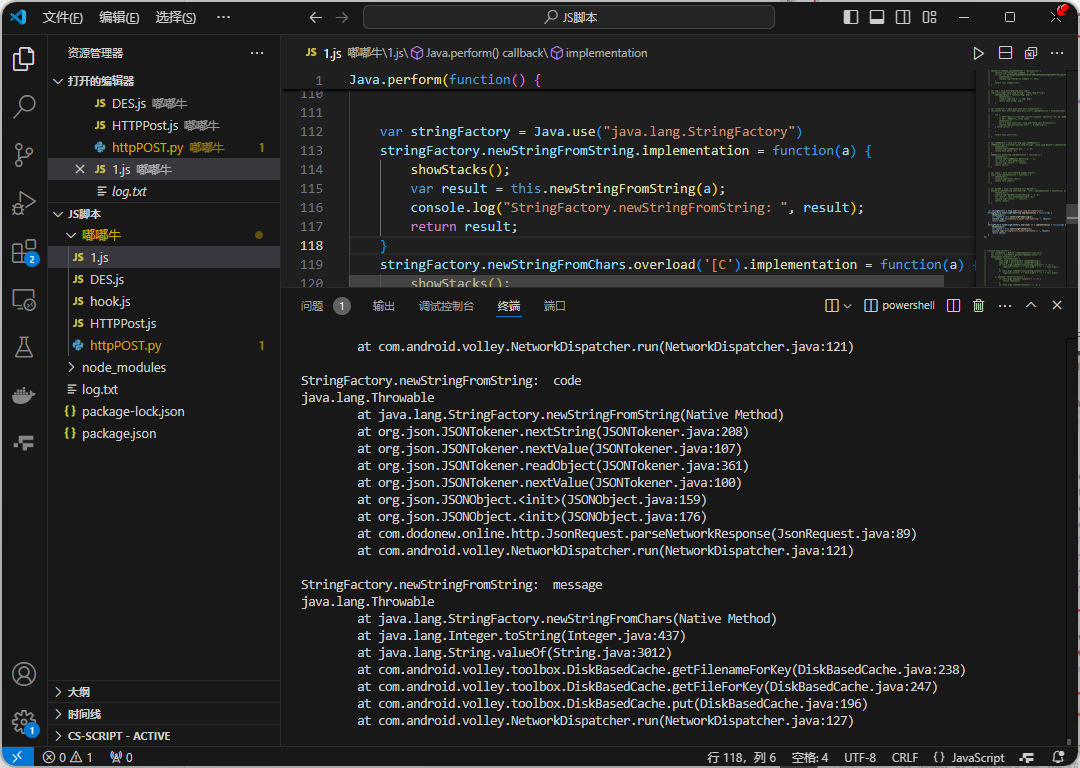Expand the node_modules folder
The width and height of the screenshot is (1080, 768).
click(124, 367)
